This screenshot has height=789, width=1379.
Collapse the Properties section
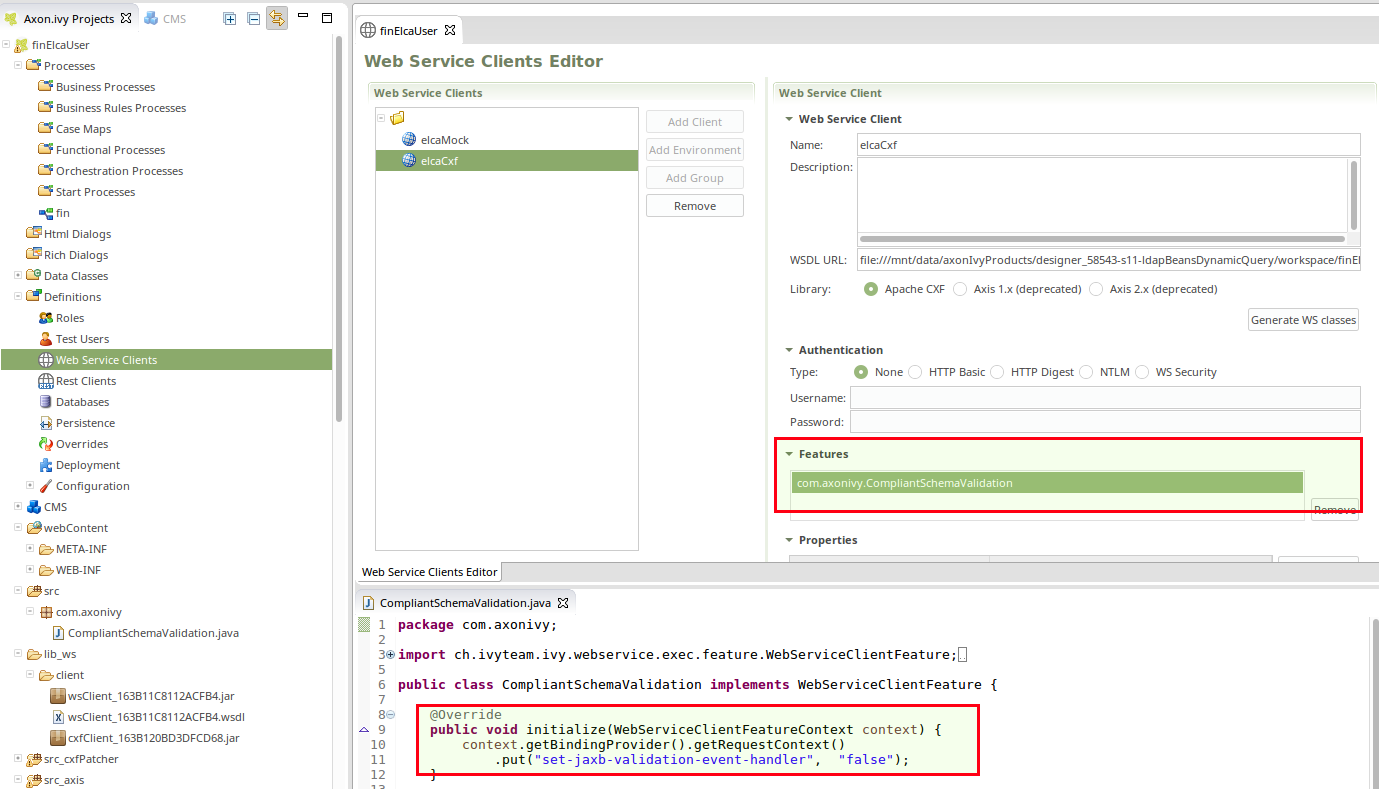789,540
